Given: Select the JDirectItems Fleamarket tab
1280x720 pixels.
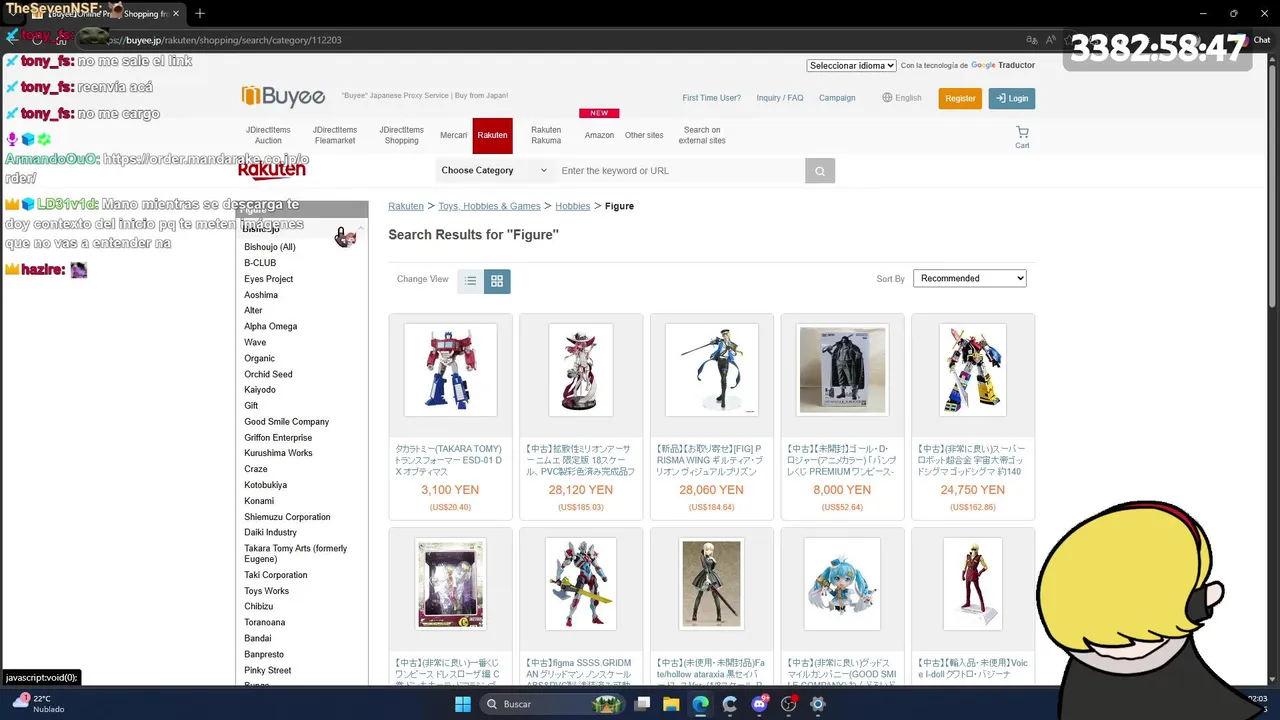Looking at the screenshot, I should [x=334, y=135].
